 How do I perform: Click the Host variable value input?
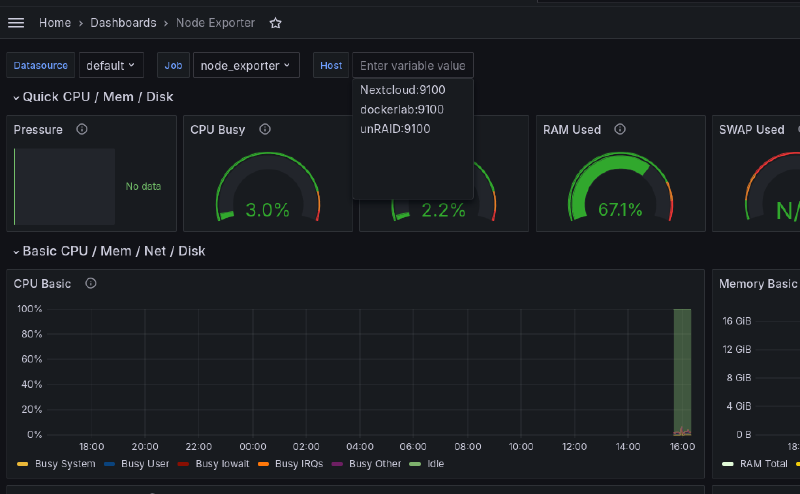click(x=412, y=65)
